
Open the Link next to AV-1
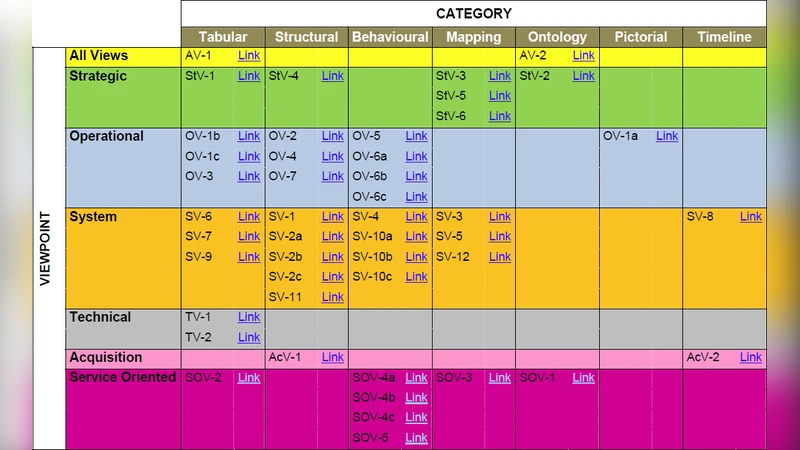249,56
